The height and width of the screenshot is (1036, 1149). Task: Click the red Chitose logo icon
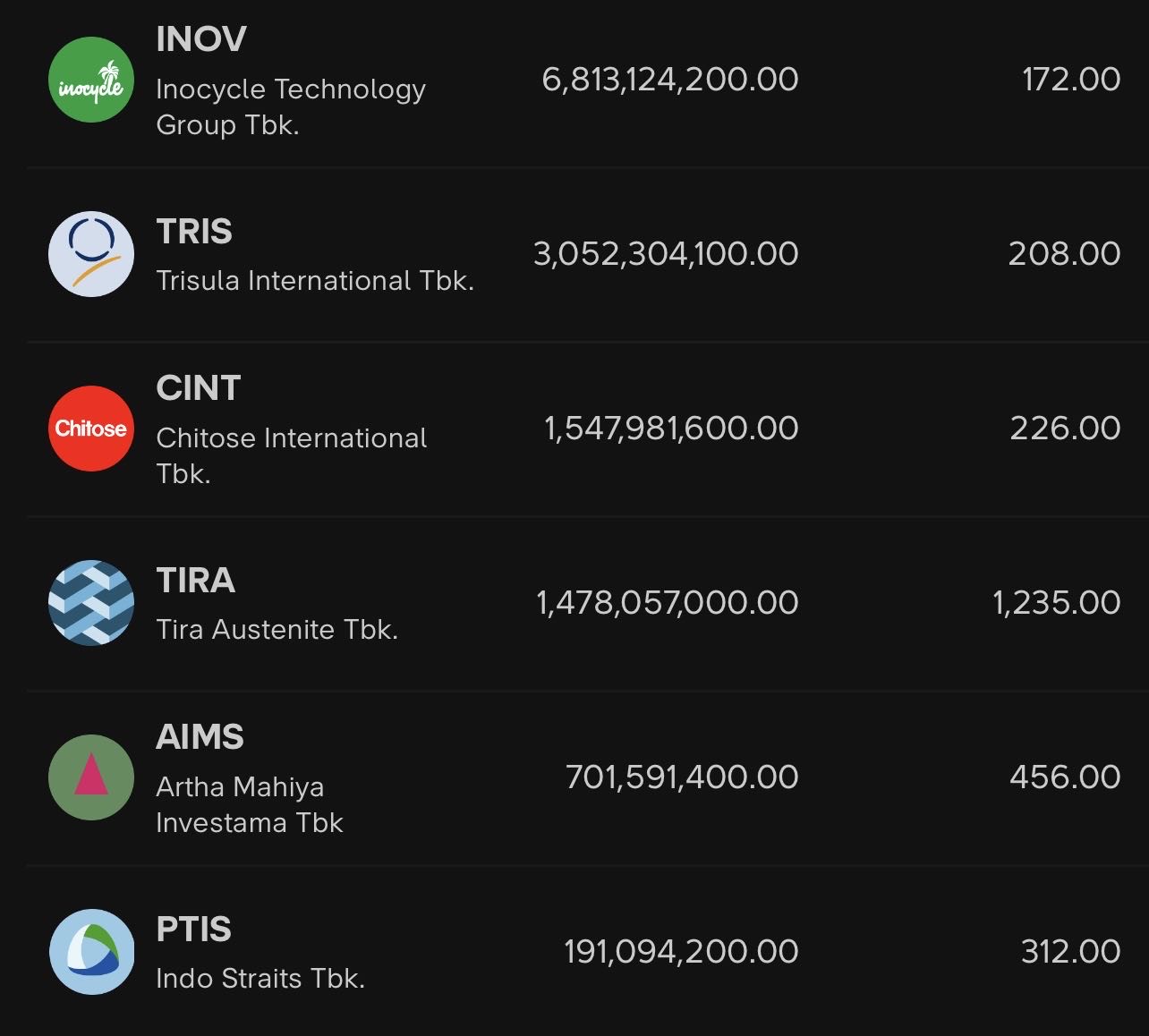tap(91, 429)
